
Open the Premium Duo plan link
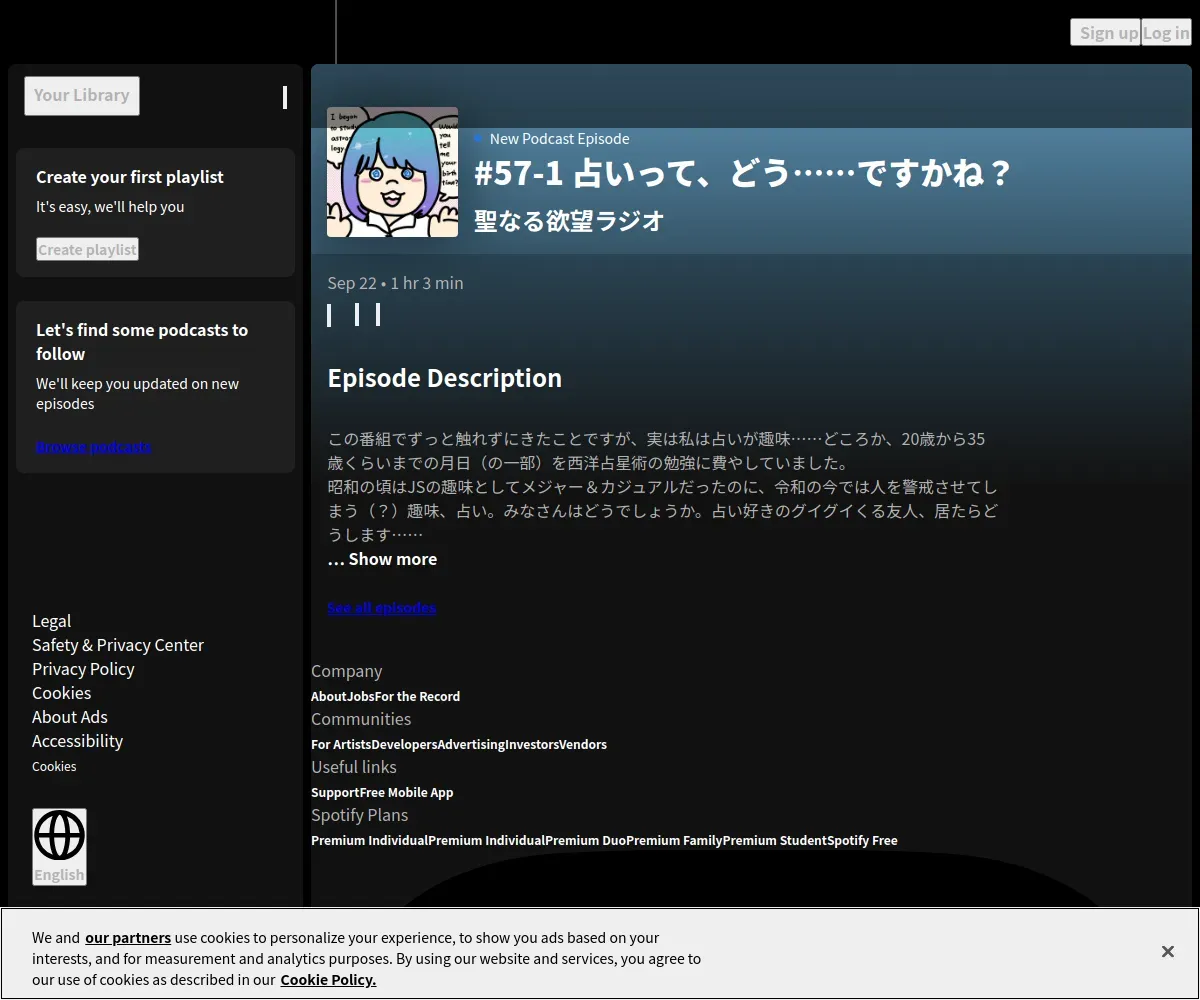(x=586, y=840)
